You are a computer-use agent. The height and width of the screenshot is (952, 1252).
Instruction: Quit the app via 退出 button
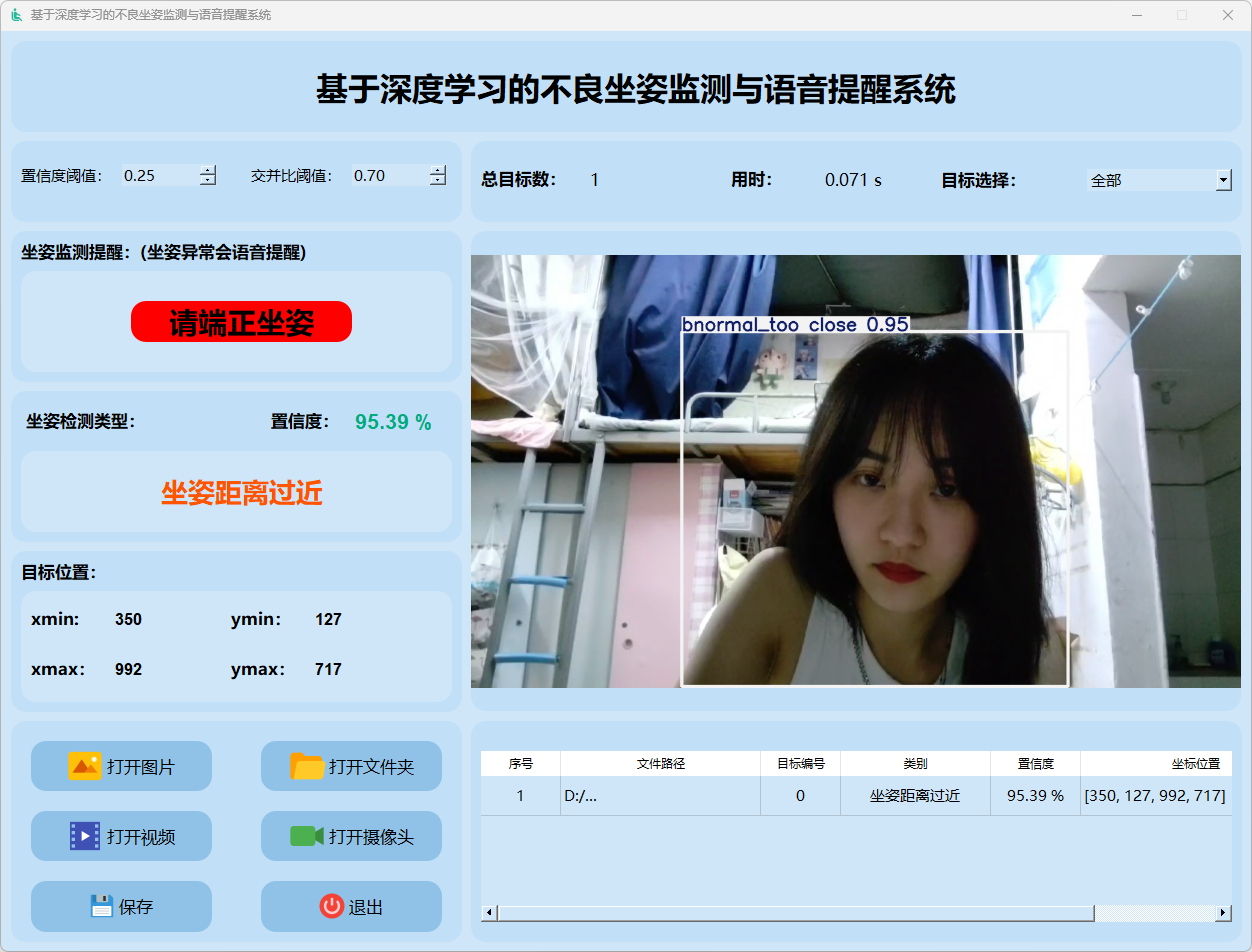pyautogui.click(x=351, y=906)
